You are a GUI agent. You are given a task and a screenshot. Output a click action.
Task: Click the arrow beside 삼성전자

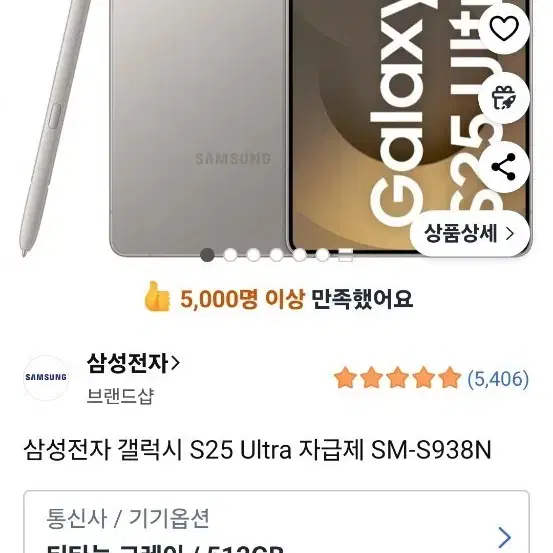click(x=175, y=363)
